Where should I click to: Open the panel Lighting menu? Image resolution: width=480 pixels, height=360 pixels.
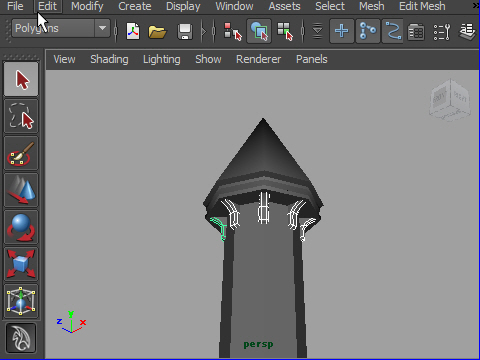pos(162,59)
